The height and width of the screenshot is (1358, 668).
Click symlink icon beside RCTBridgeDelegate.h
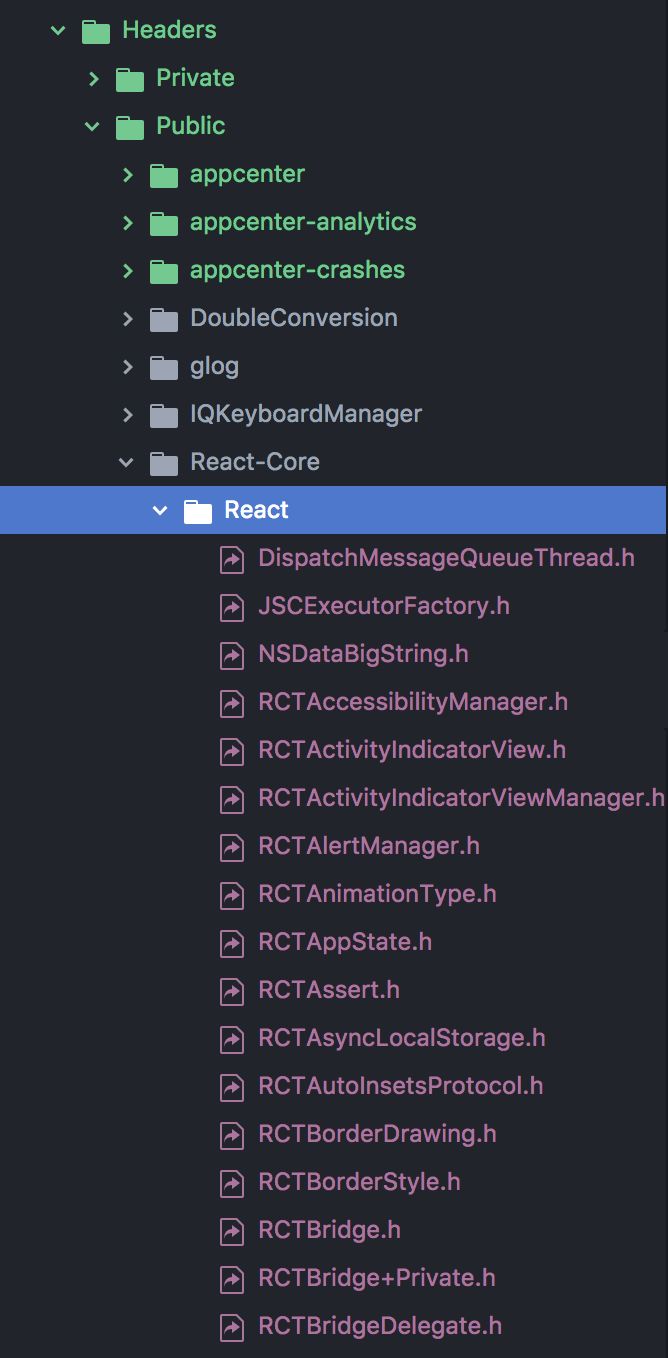232,1327
